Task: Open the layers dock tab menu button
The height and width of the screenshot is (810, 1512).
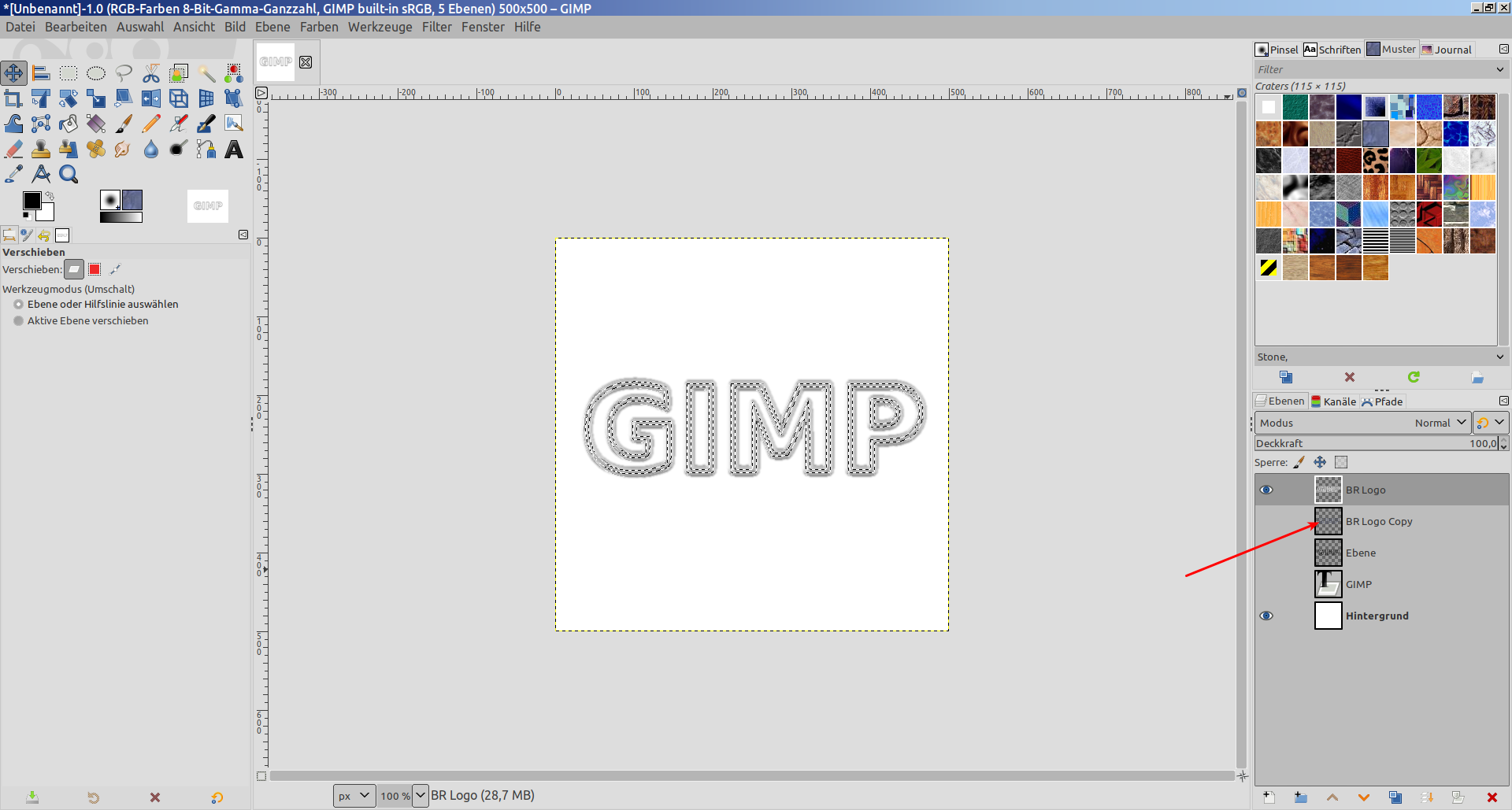Action: (1503, 401)
